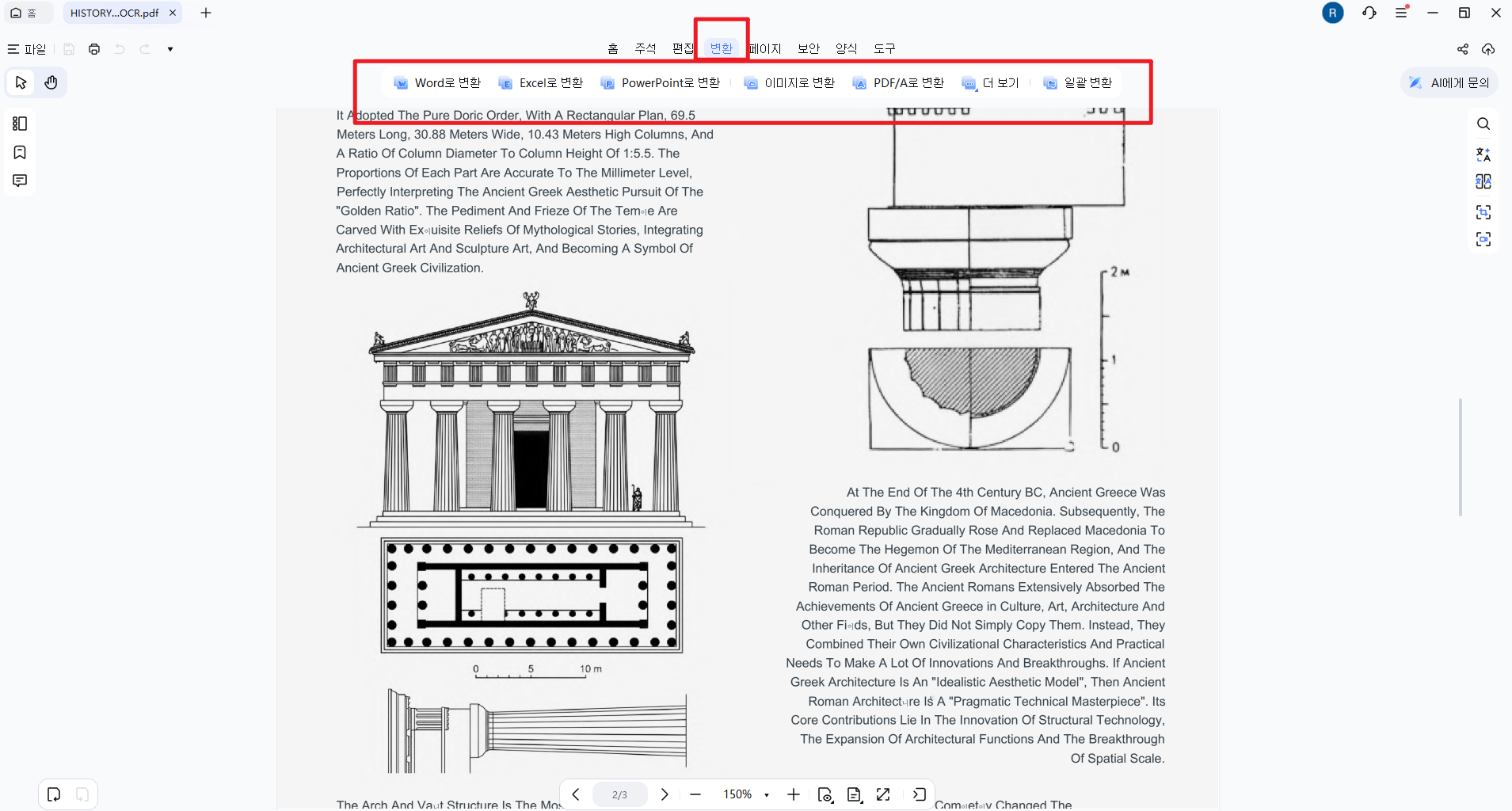Open the AI에게 문의 assistant
Viewport: 1512px width, 811px height.
click(1449, 82)
